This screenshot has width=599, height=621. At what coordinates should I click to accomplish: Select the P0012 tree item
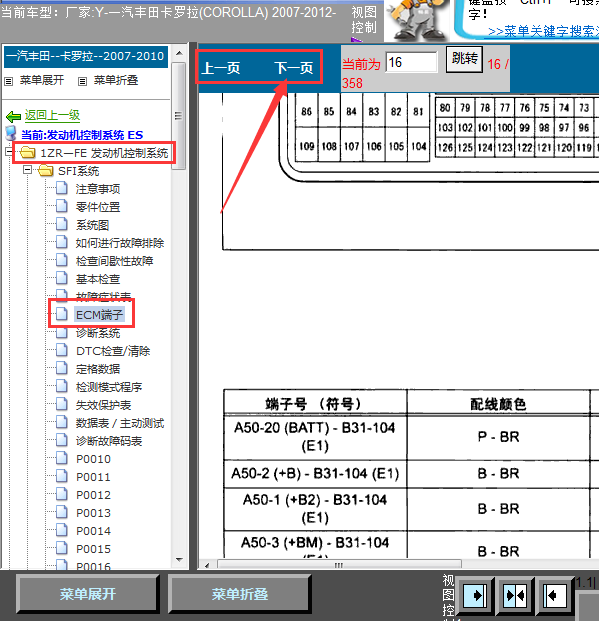93,495
